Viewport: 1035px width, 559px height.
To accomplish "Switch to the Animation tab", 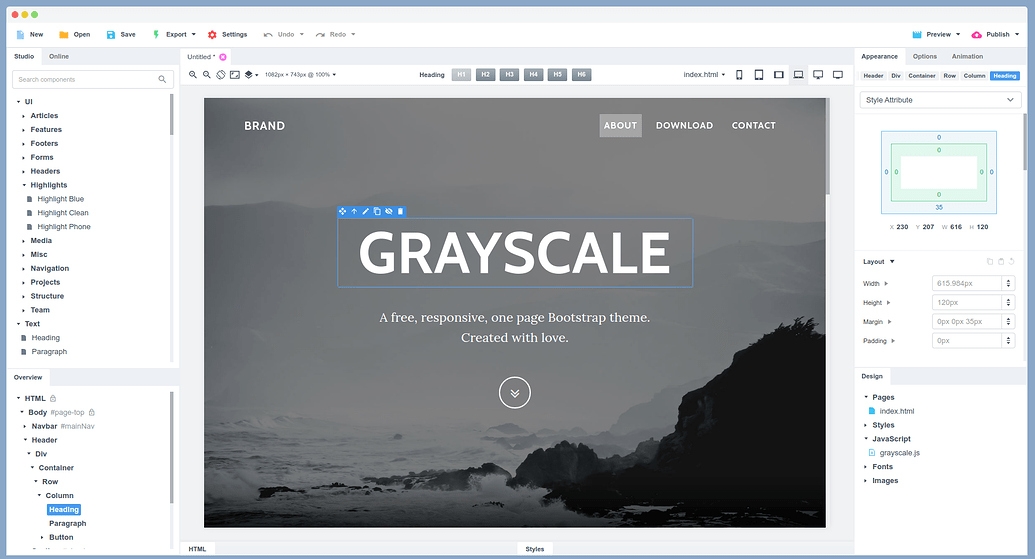I will (x=967, y=56).
